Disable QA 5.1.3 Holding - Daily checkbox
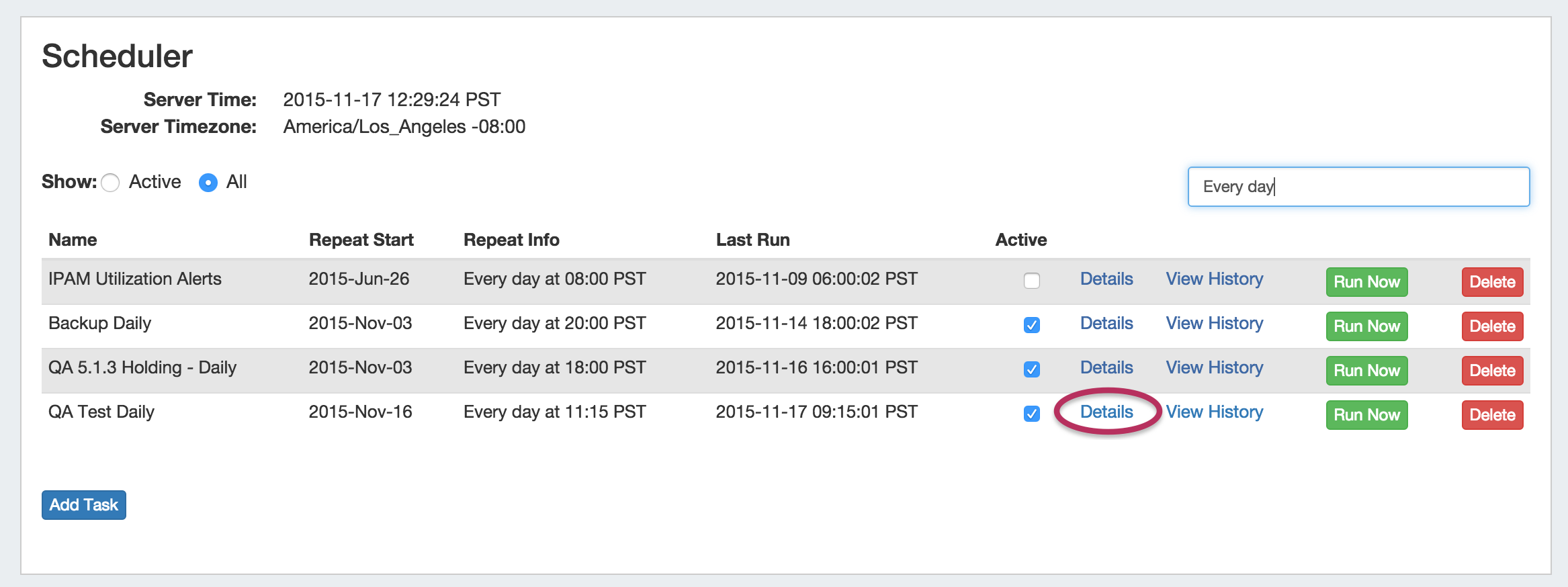This screenshot has width=1568, height=587. pyautogui.click(x=1031, y=369)
